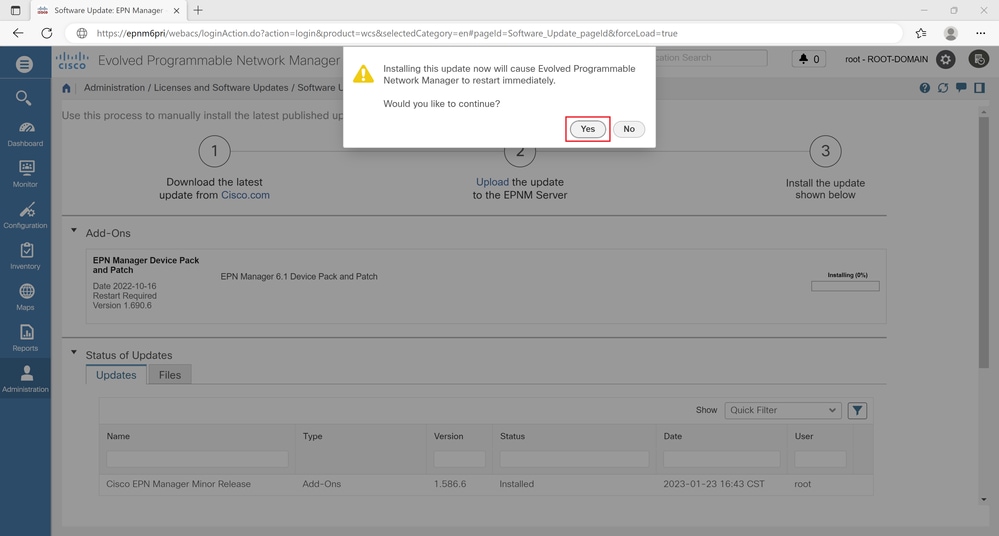This screenshot has height=536, width=999.
Task: Open the help question mark icon
Action: (924, 88)
